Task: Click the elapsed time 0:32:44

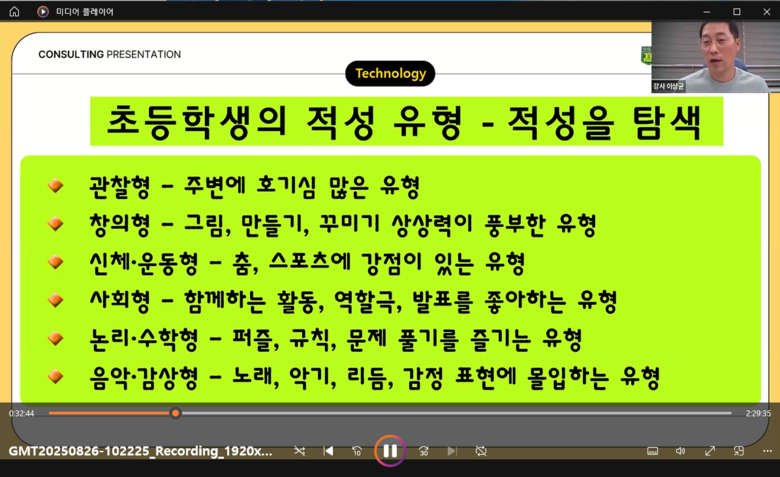Action: pyautogui.click(x=22, y=413)
